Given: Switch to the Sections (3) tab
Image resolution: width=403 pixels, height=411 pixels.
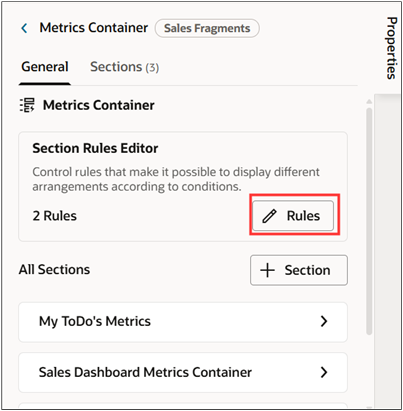Looking at the screenshot, I should click(x=124, y=67).
